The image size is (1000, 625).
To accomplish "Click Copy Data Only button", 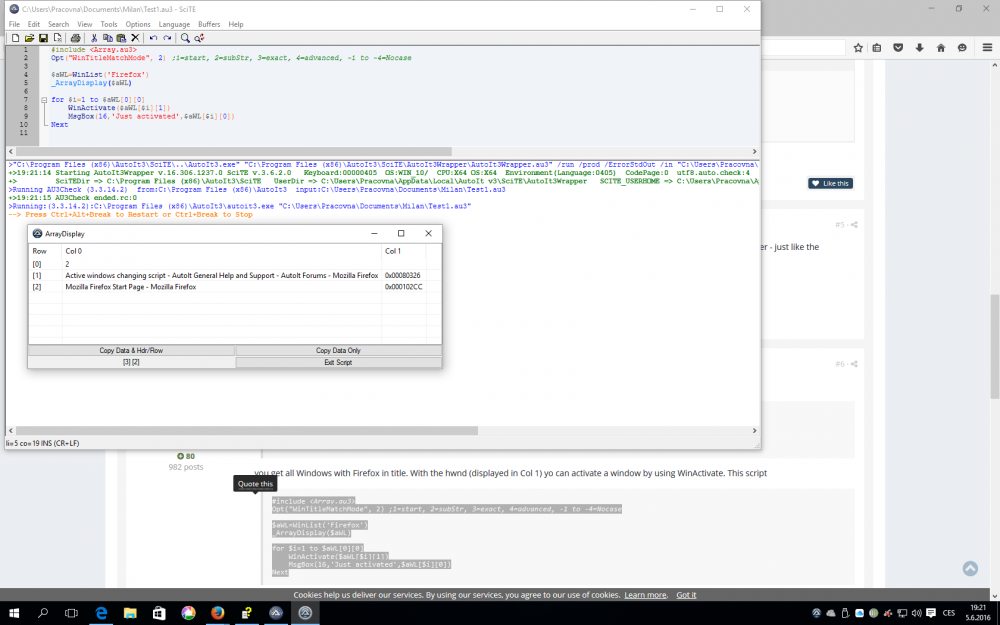I will click(338, 350).
